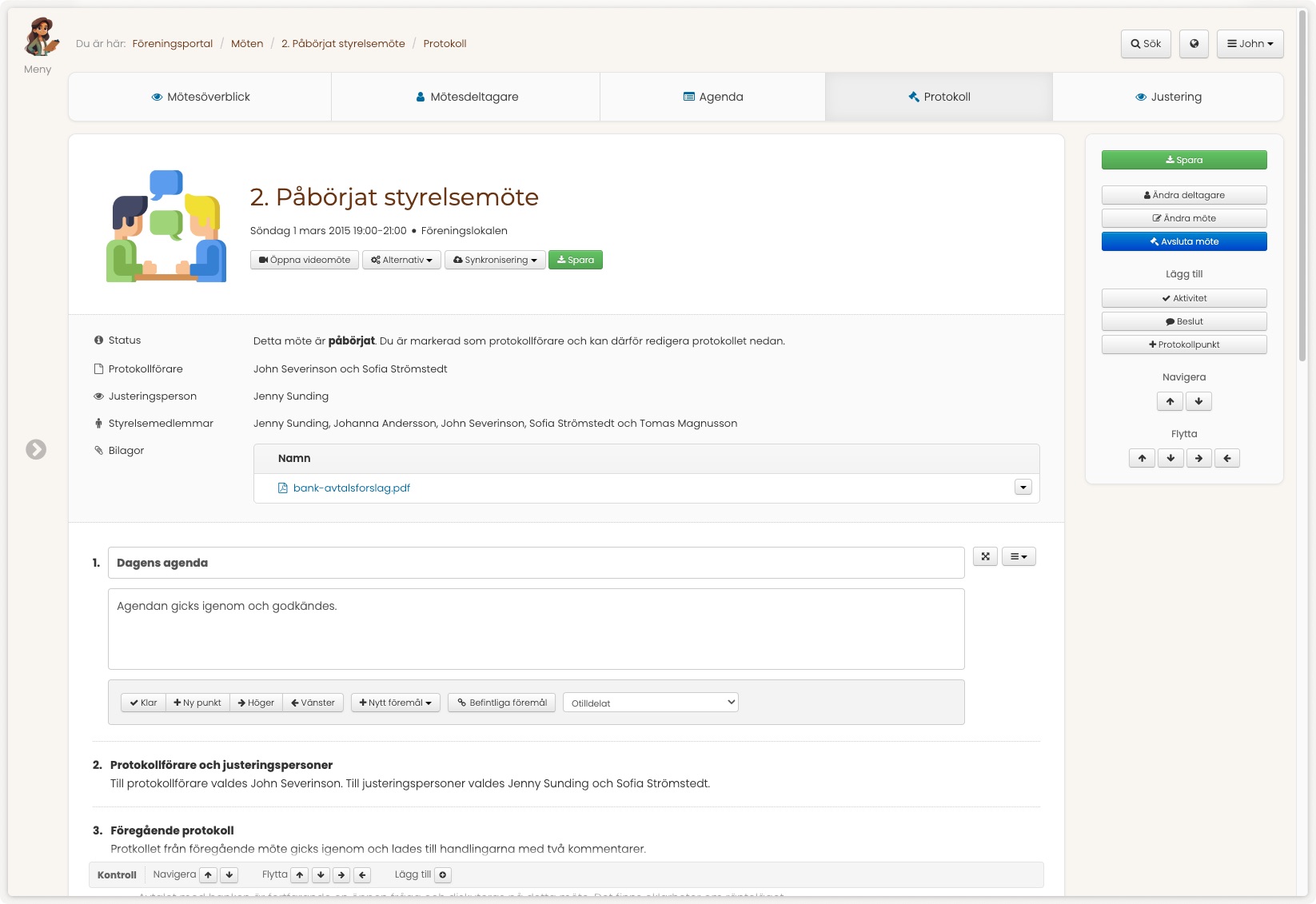Click the Meny avatar icon
1316x904 pixels.
tap(42, 37)
